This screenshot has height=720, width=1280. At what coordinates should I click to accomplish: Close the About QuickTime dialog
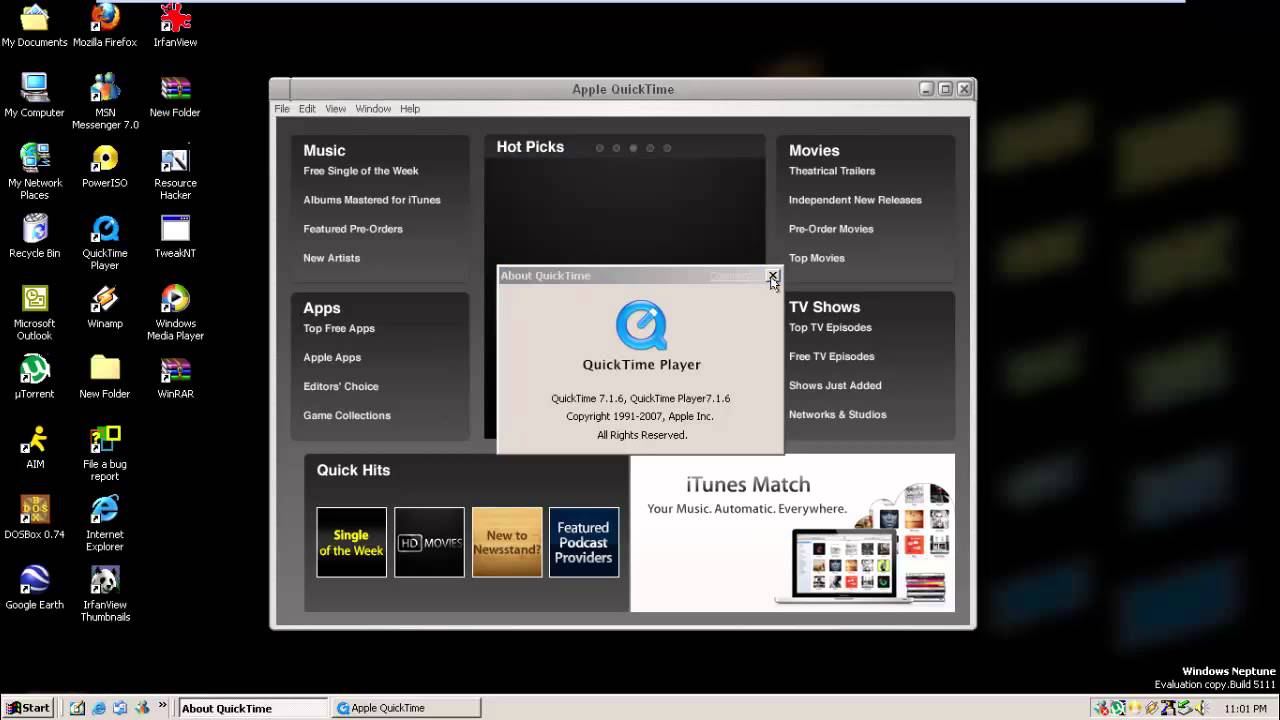click(772, 275)
